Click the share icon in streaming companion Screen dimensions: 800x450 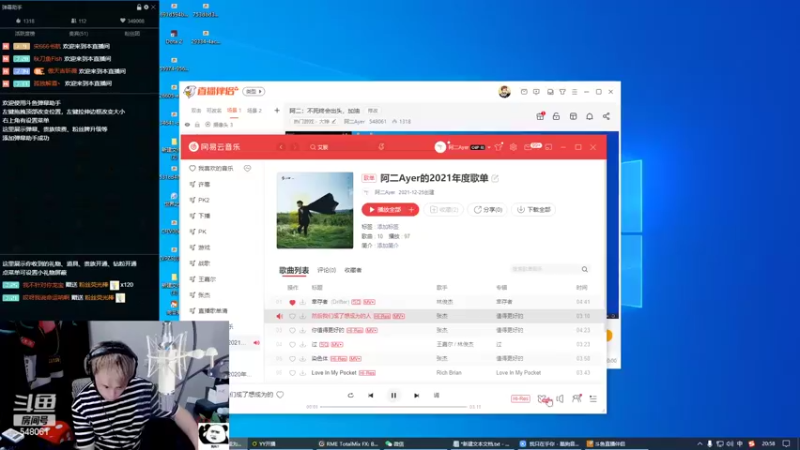[x=606, y=116]
